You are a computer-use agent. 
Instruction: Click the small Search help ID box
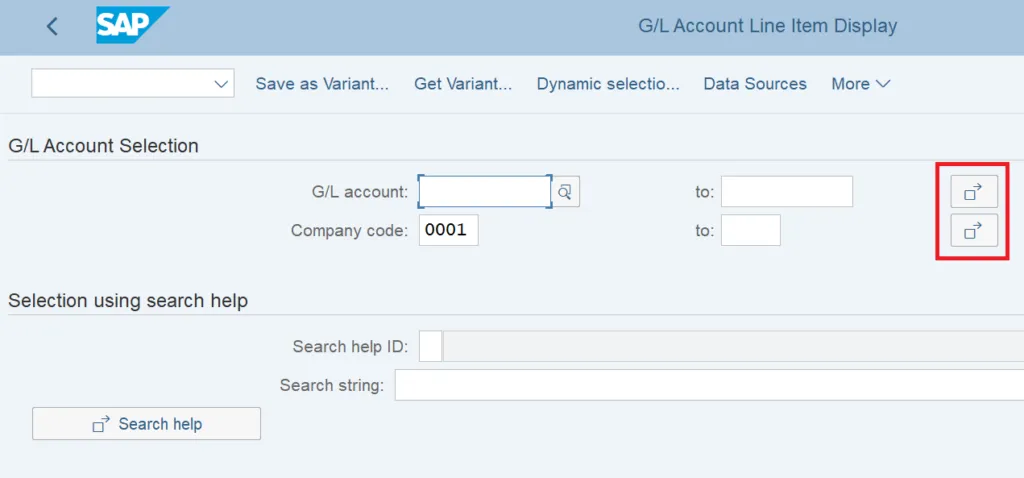click(x=430, y=346)
